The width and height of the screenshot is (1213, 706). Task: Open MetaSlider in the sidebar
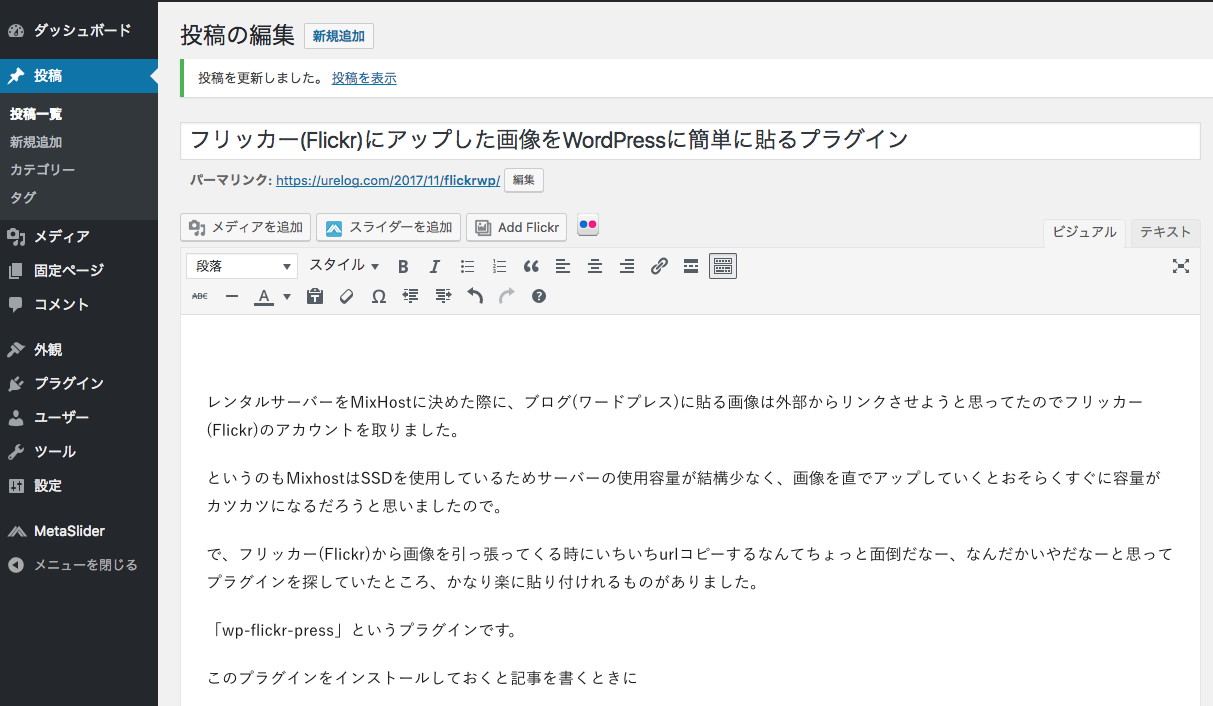pos(79,531)
